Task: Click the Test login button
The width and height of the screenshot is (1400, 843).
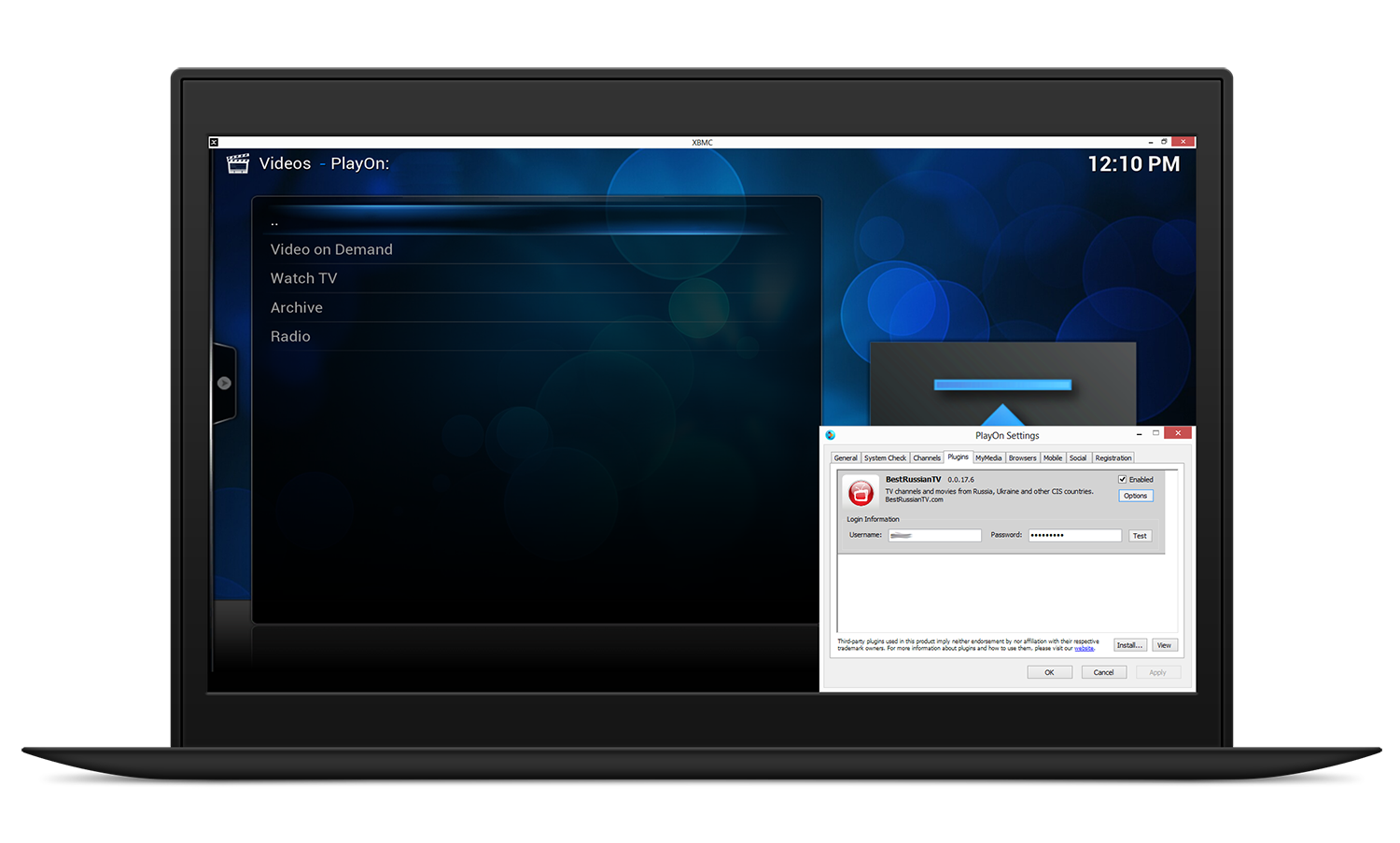Action: click(x=1140, y=536)
